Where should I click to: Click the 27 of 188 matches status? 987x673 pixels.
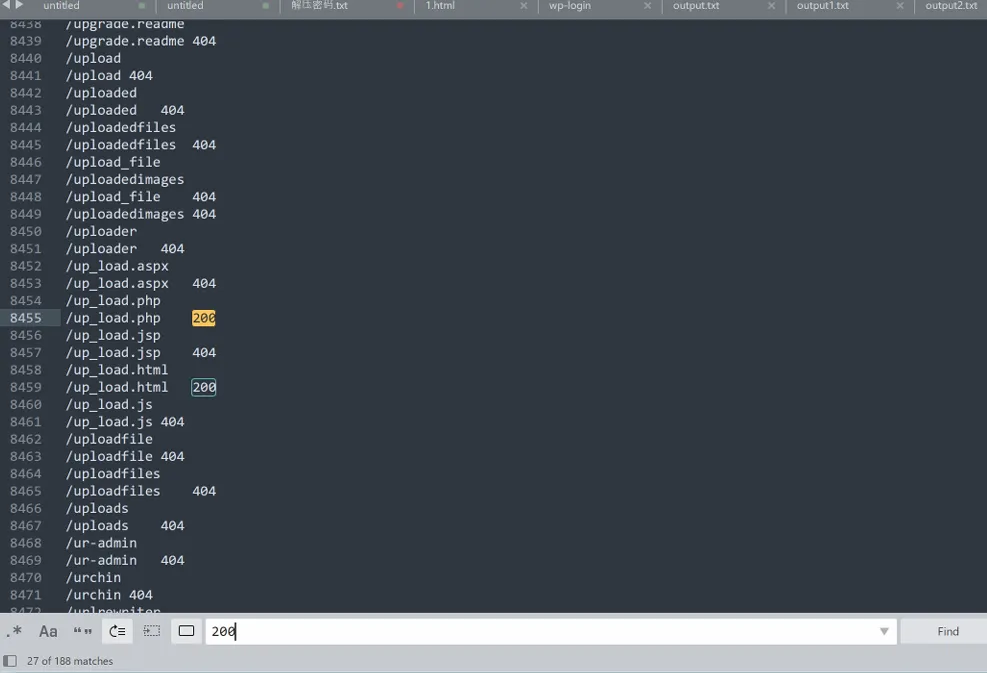pos(70,661)
